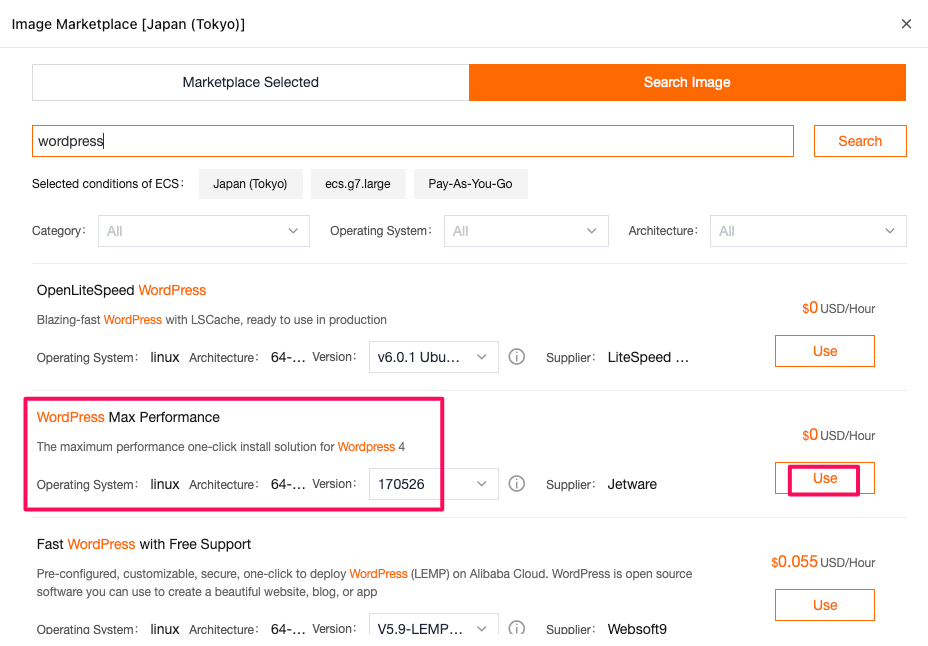The image size is (928, 646).
Task: Use the Fast WordPress with Free Support image
Action: 824,605
